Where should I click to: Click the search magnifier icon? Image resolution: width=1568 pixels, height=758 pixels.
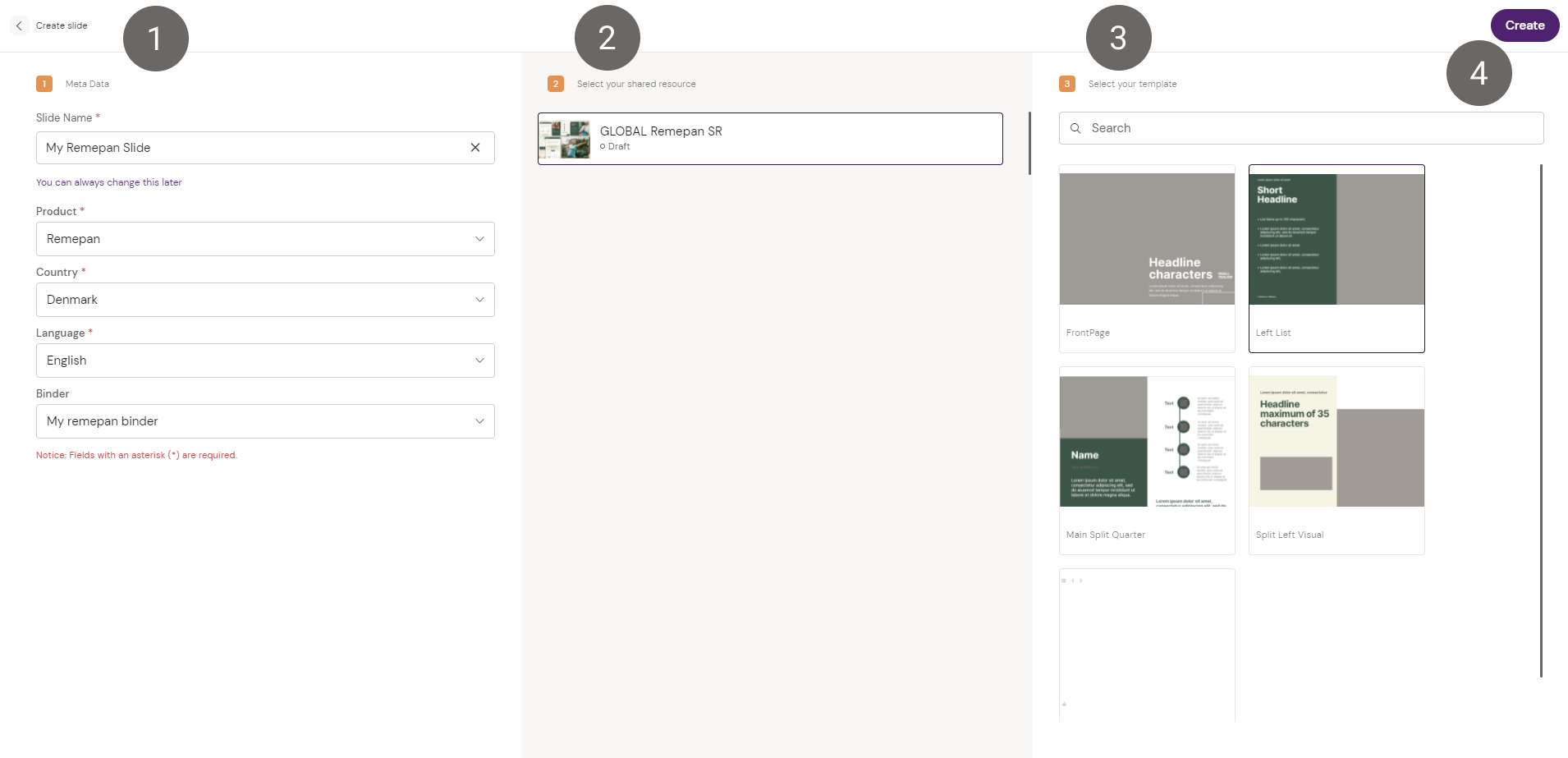[1075, 128]
